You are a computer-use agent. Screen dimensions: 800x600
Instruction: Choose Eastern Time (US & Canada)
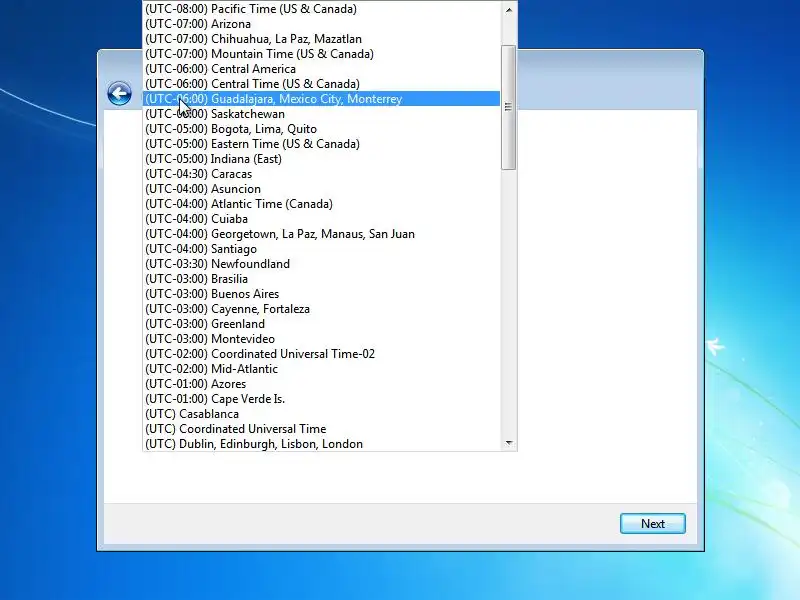click(x=321, y=144)
